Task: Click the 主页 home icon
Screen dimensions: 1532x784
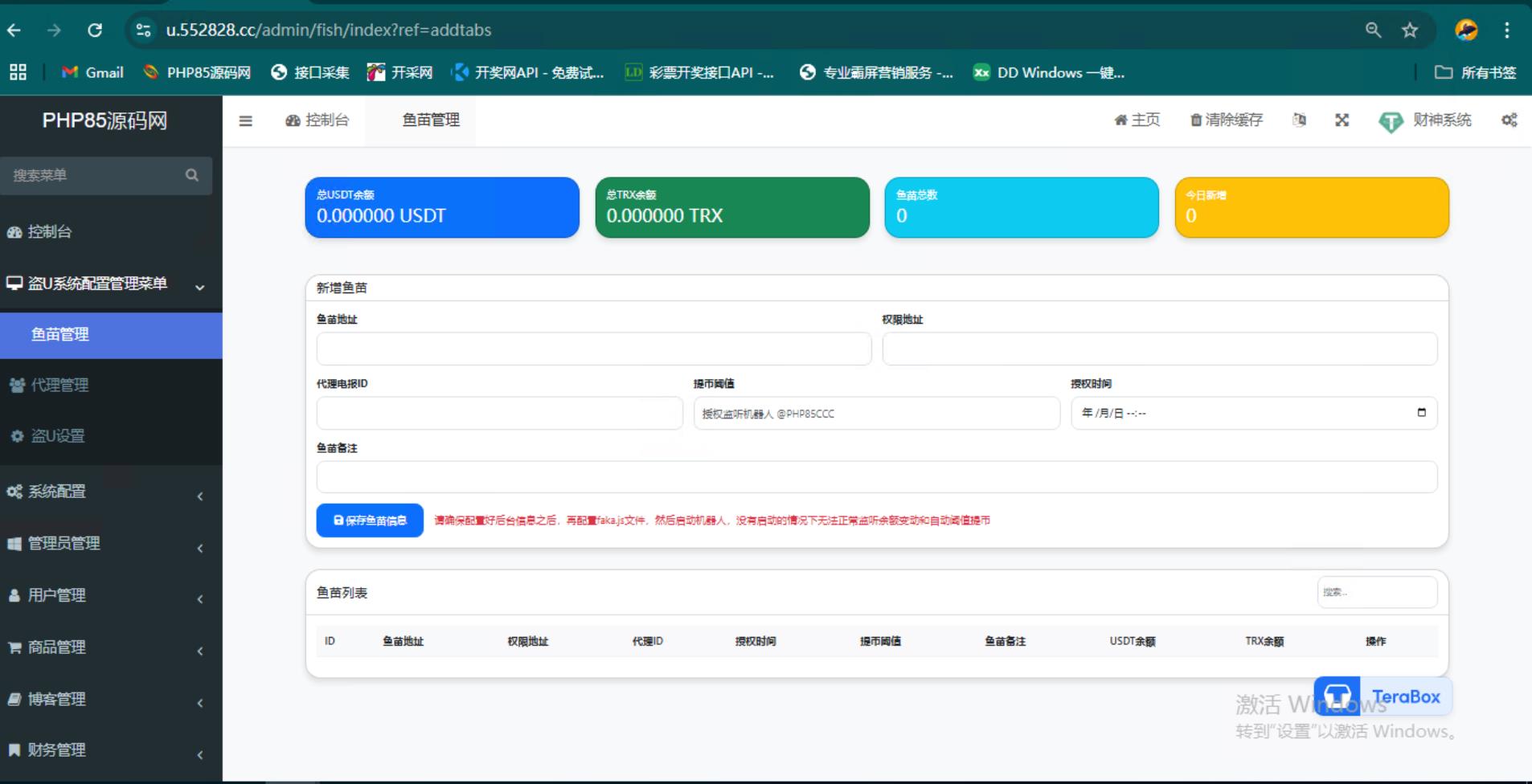Action: coord(1120,120)
